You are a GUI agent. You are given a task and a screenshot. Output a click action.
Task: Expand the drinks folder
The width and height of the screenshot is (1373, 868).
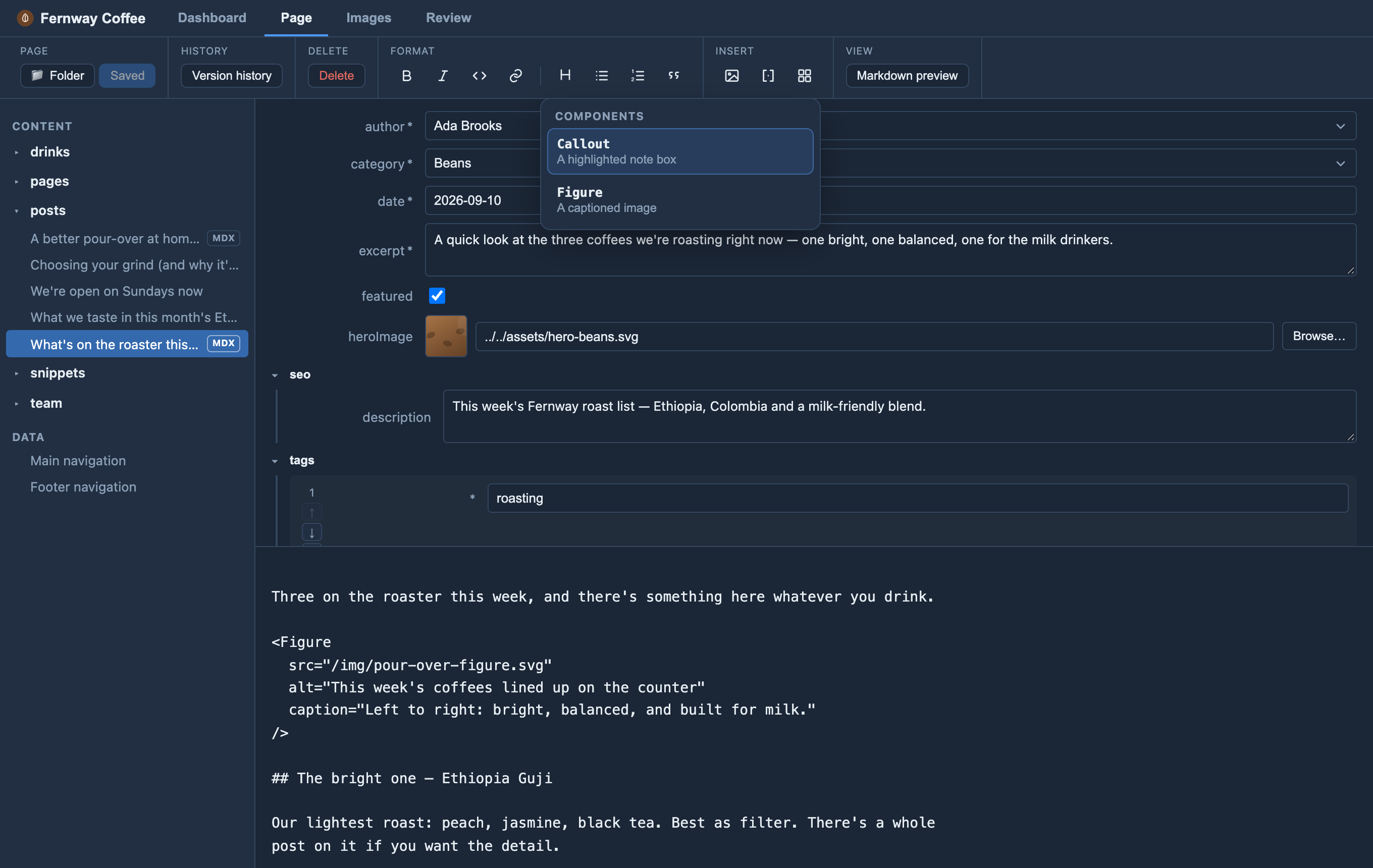pos(17,152)
